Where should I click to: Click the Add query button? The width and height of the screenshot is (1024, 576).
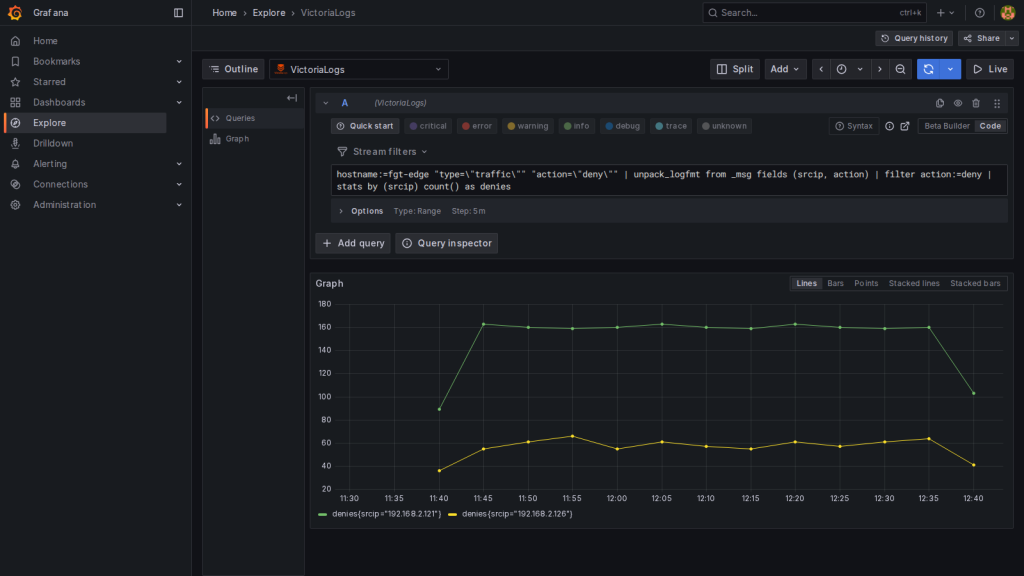(x=353, y=243)
